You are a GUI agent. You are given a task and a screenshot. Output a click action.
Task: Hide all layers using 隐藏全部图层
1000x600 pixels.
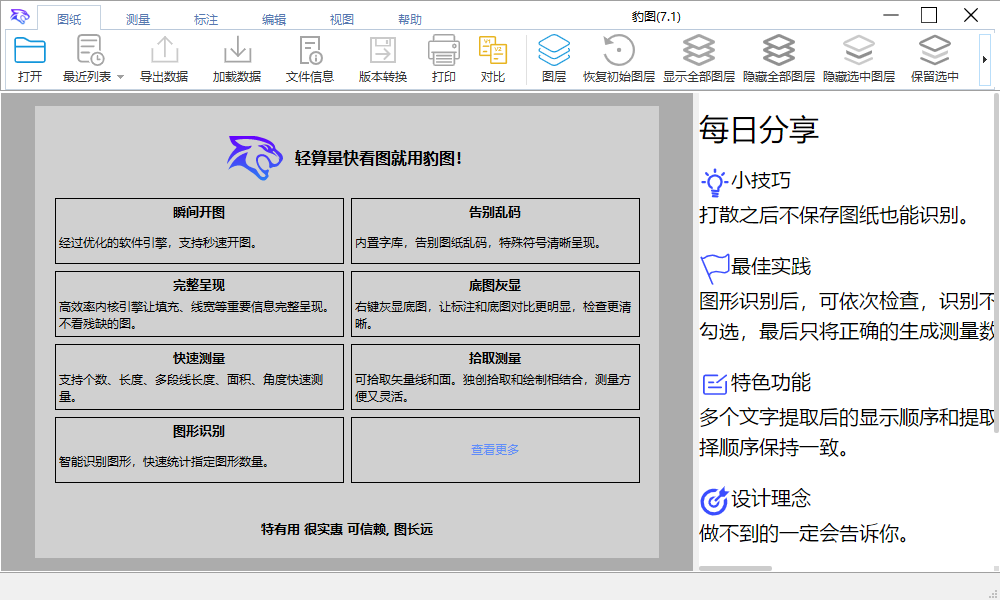pyautogui.click(x=778, y=55)
